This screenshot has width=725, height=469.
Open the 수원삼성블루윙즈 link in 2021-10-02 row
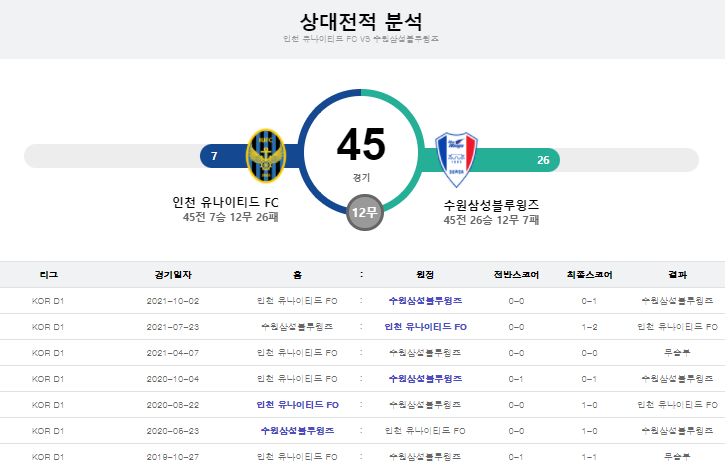(x=425, y=301)
